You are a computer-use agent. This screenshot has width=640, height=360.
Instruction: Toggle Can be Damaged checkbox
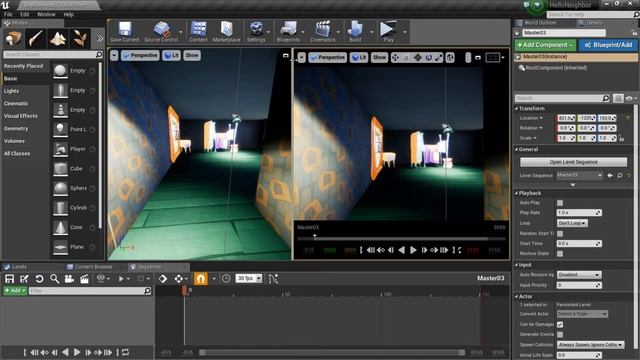560,324
